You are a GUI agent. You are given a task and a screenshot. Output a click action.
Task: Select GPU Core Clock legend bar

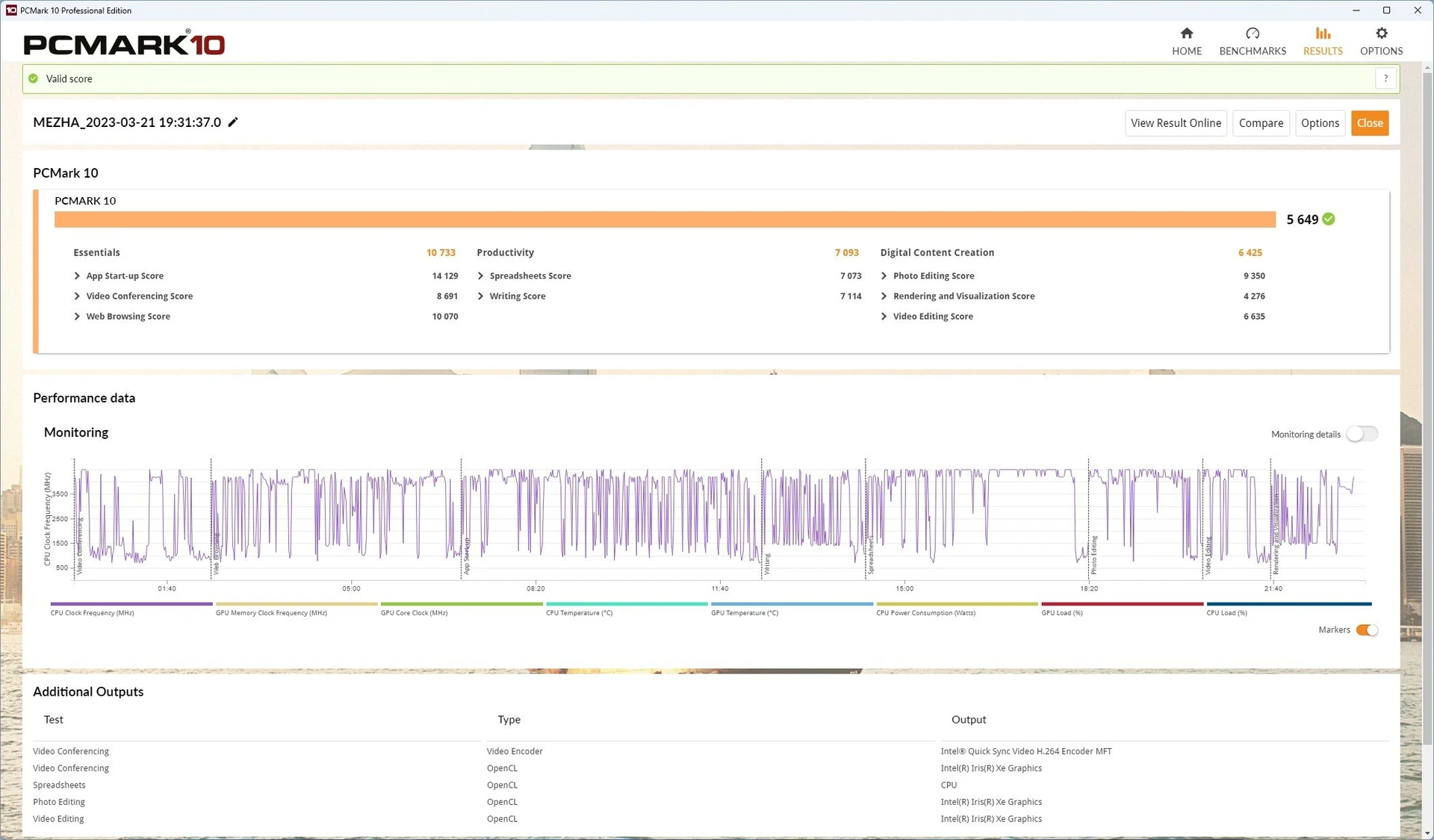(x=462, y=603)
